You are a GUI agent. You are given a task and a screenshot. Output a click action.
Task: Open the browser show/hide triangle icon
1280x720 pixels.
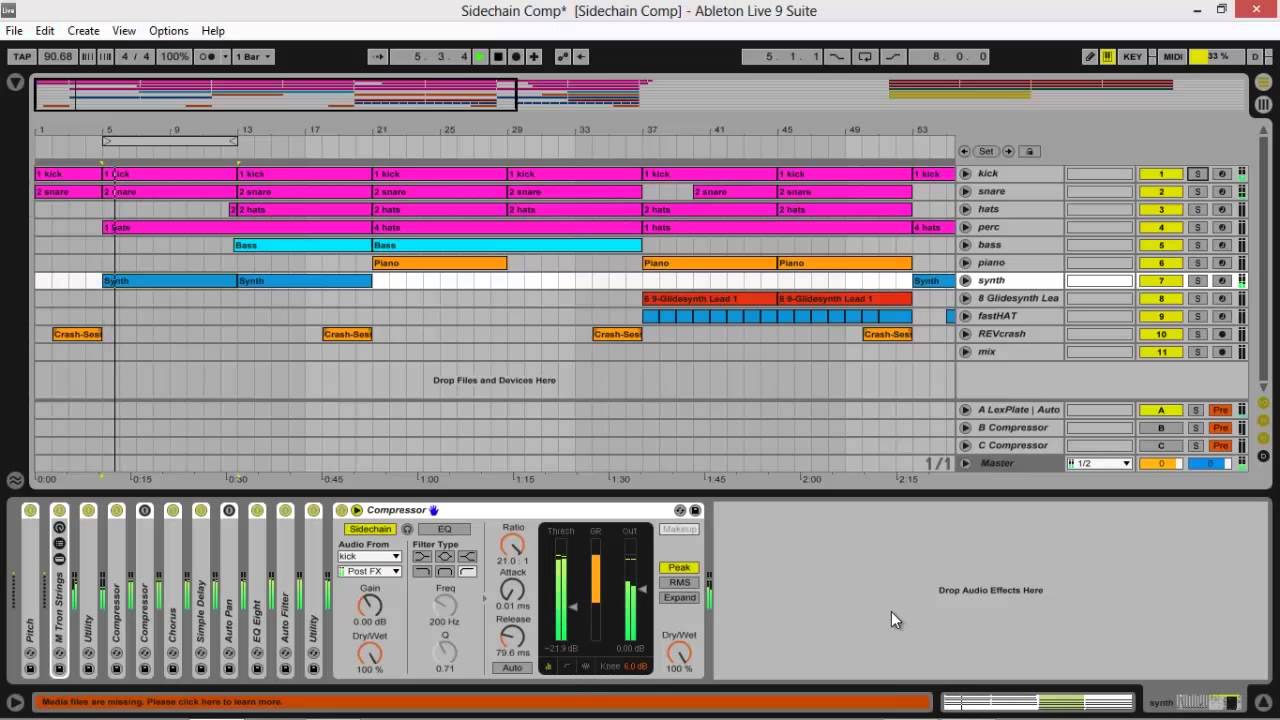tap(15, 82)
